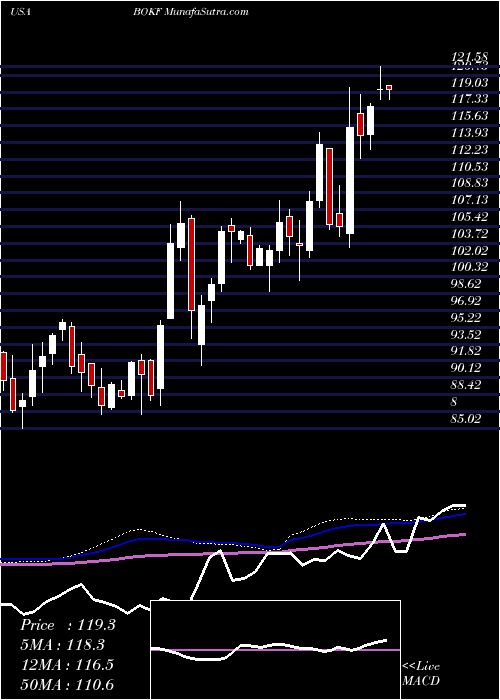Image resolution: width=500 pixels, height=700 pixels.
Task: Click the 110.53 price level label
Action: 469,167
